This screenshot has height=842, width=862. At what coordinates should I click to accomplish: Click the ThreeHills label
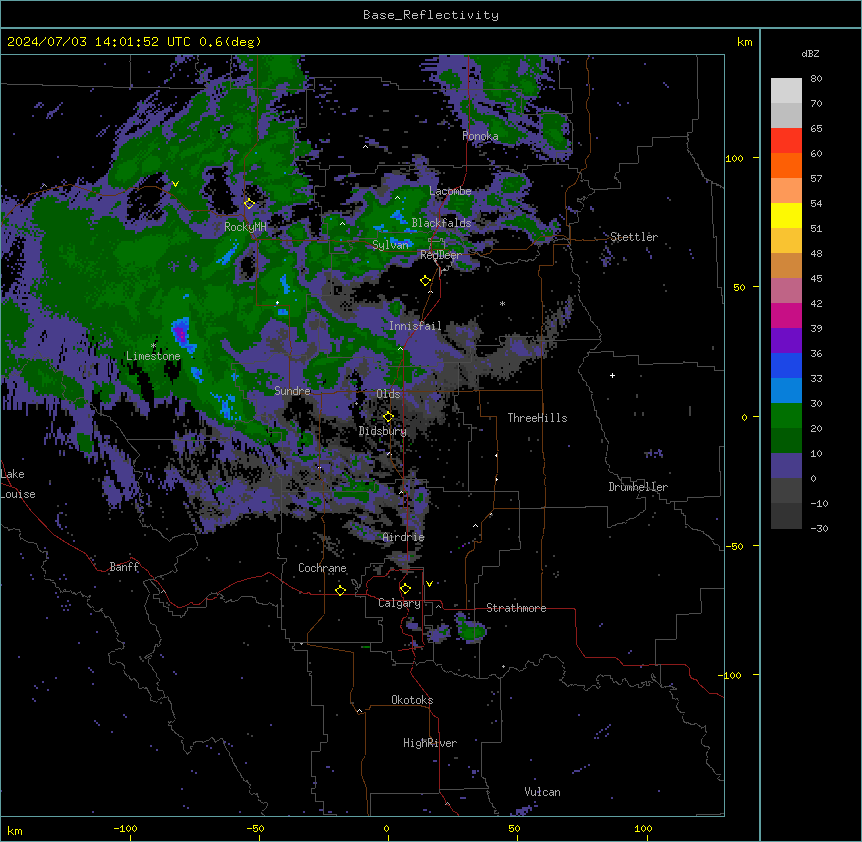click(x=537, y=418)
